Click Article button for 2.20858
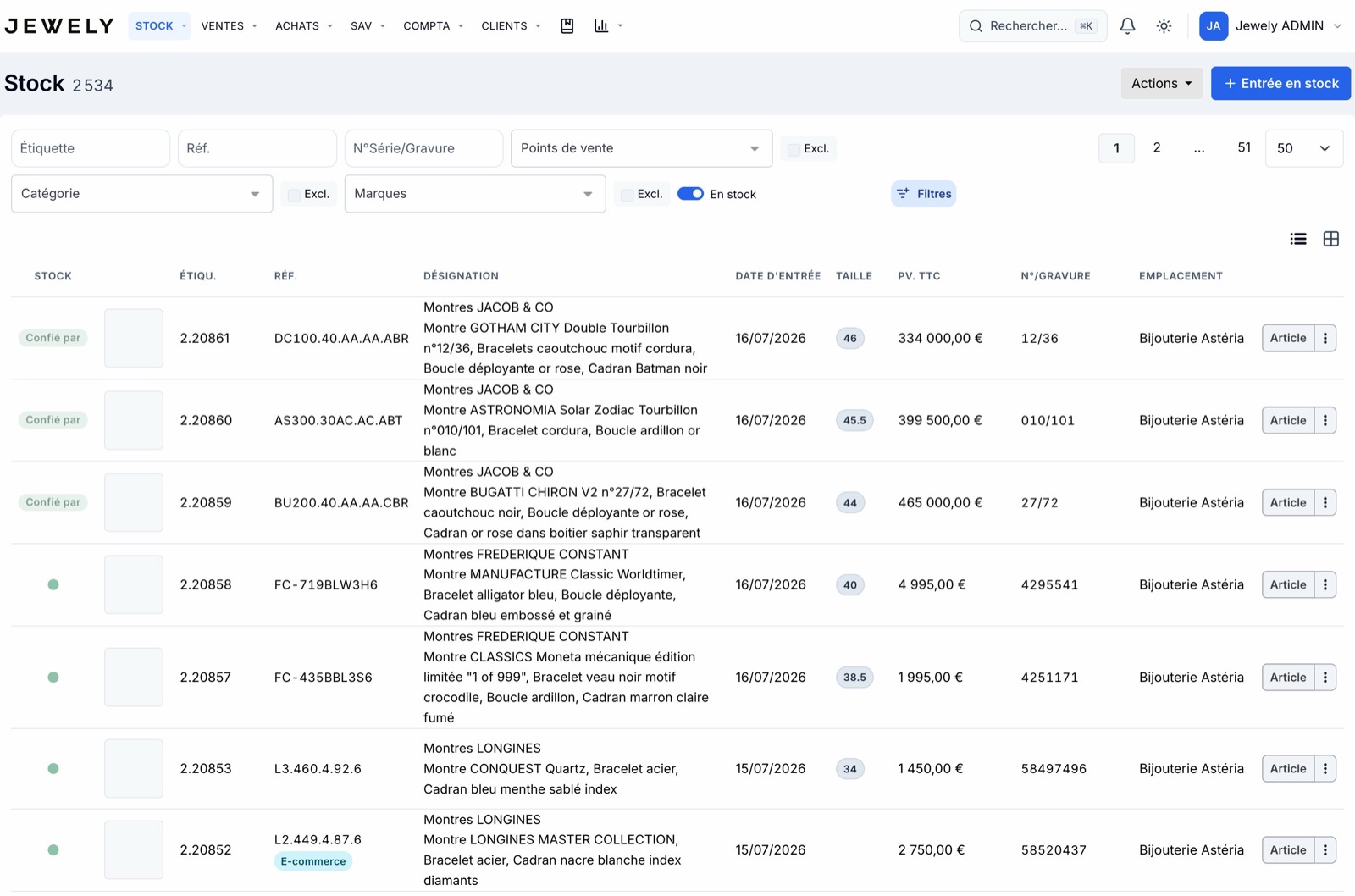Viewport: 1355px width, 896px height. 1288,584
